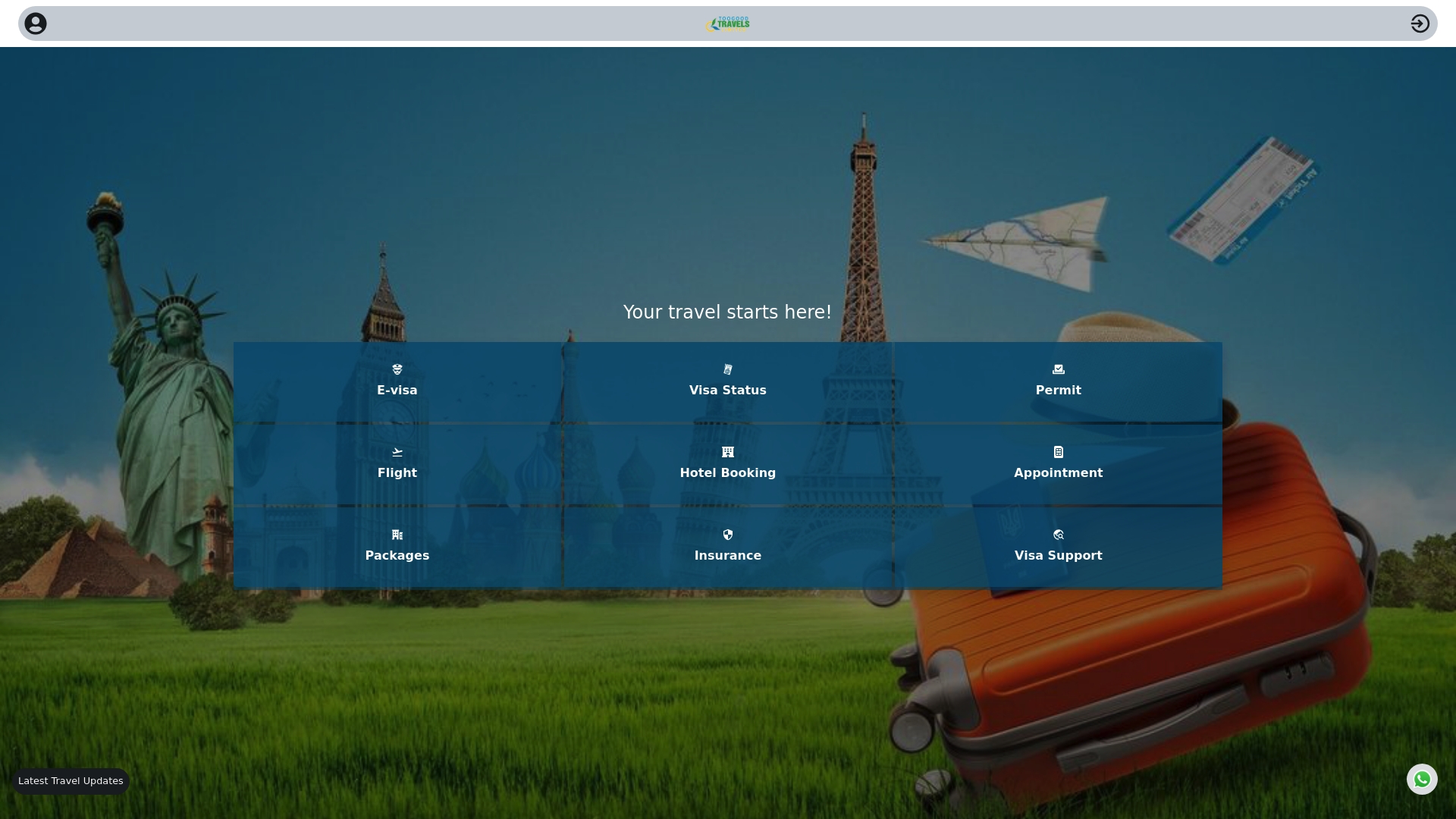Open the Latest Travel Updates button
The width and height of the screenshot is (1456, 819).
pos(71,781)
